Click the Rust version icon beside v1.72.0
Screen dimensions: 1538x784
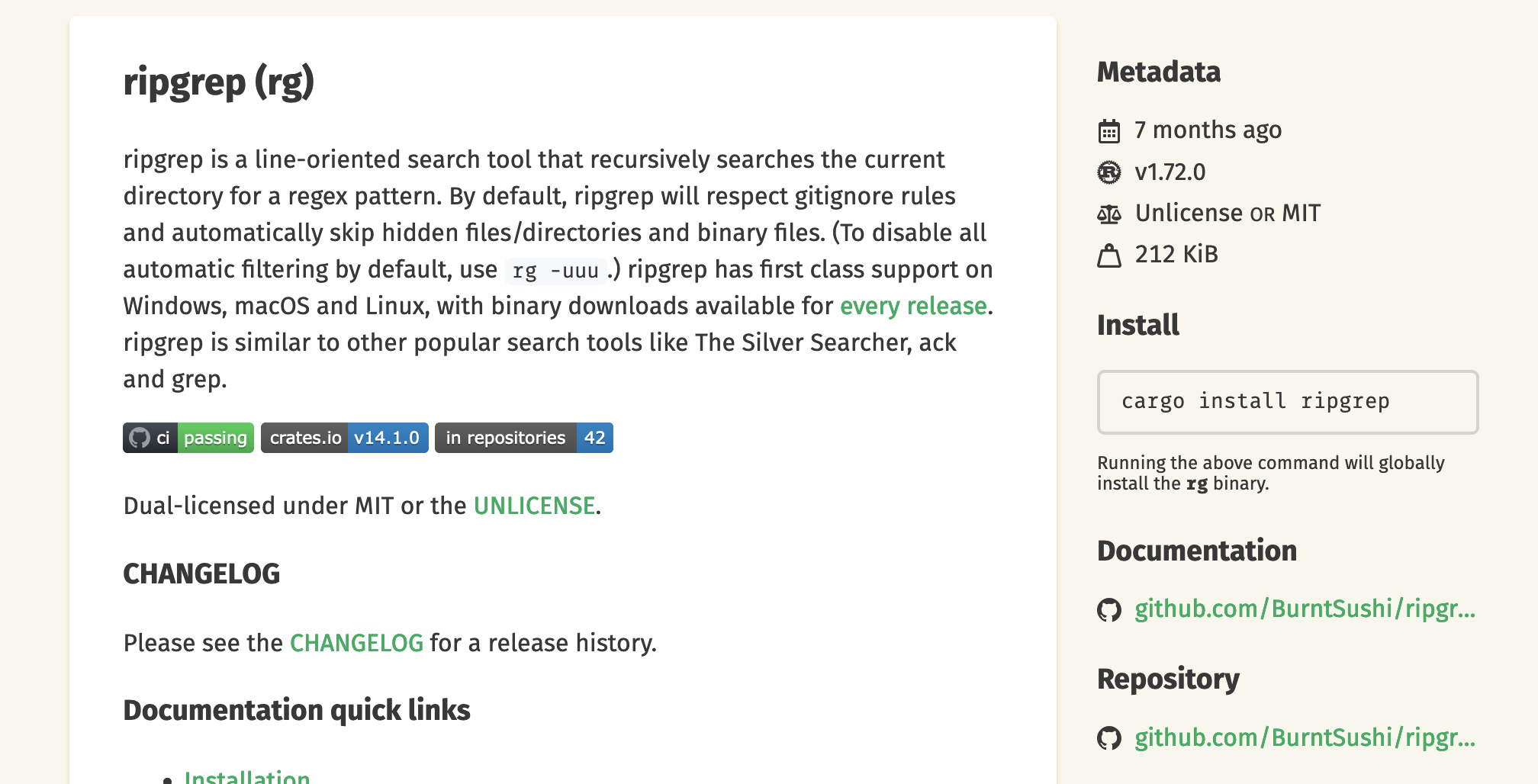pyautogui.click(x=1109, y=172)
